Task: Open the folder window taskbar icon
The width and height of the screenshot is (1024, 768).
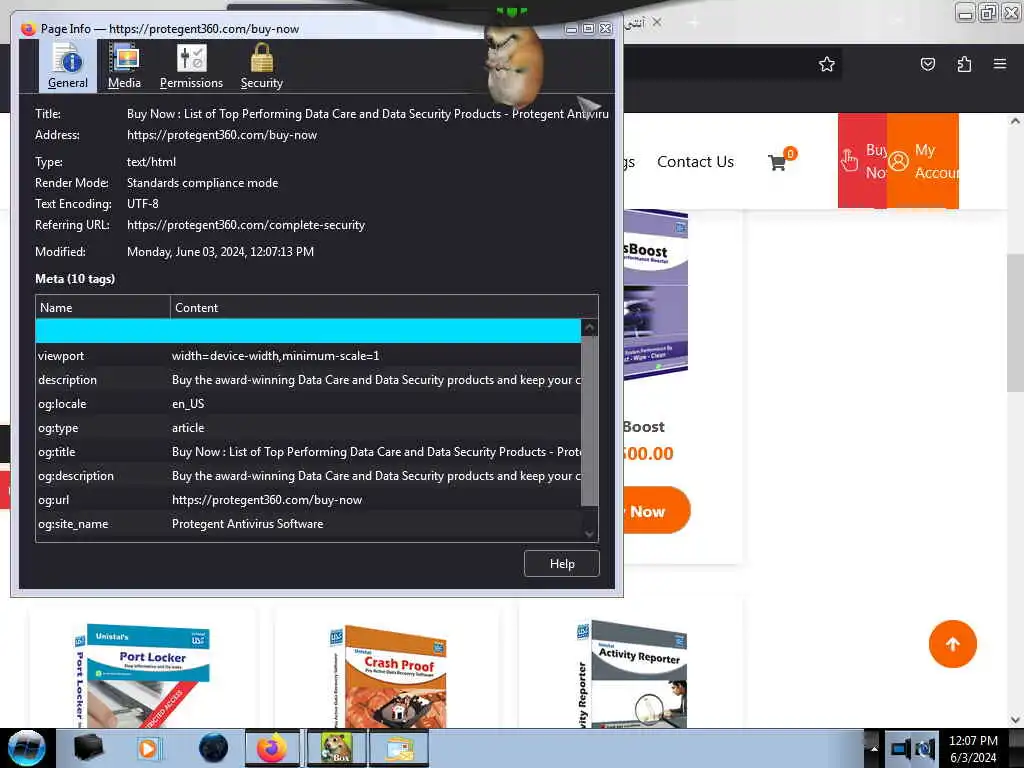Action: coord(399,748)
